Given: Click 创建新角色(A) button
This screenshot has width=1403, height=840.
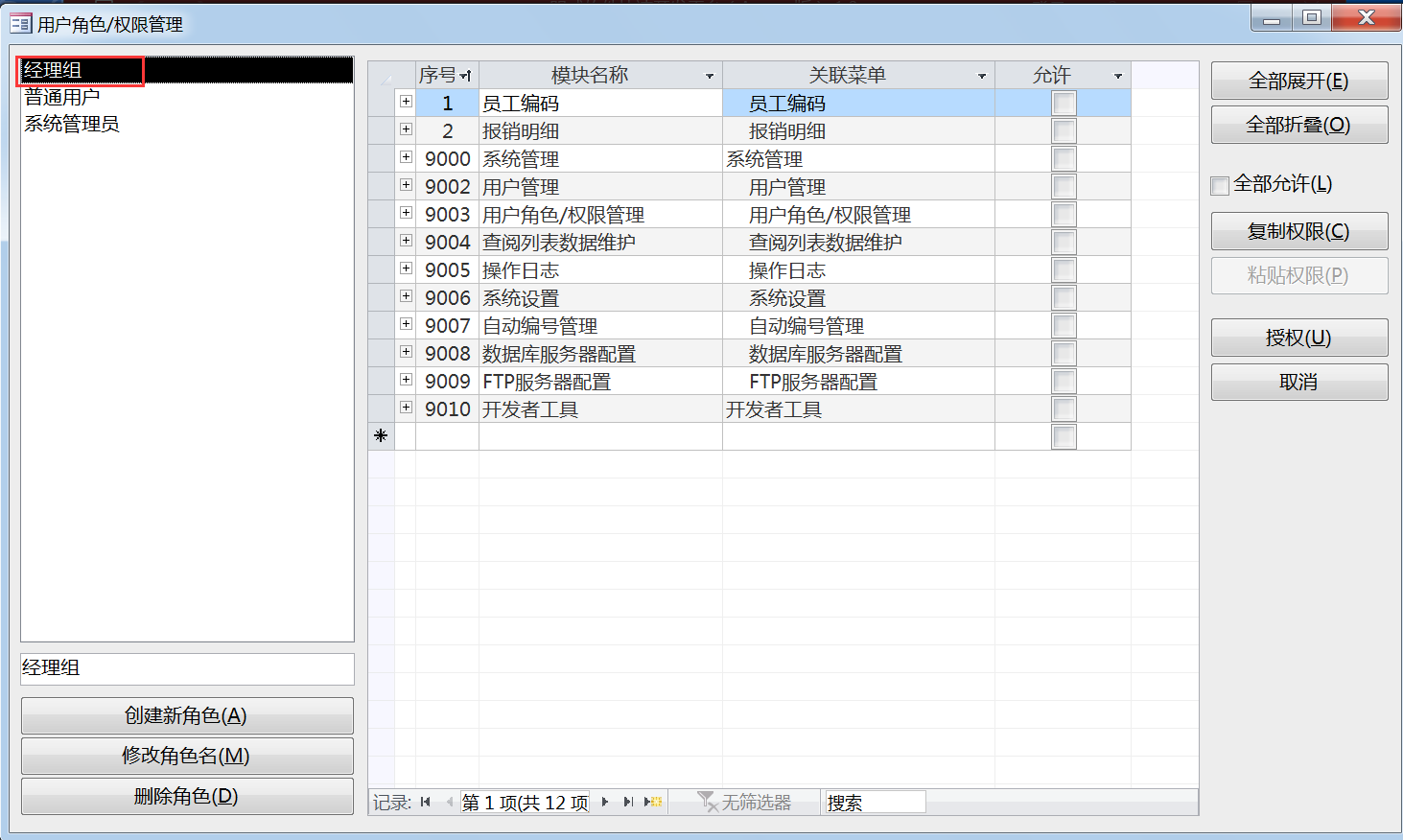Looking at the screenshot, I should [187, 715].
